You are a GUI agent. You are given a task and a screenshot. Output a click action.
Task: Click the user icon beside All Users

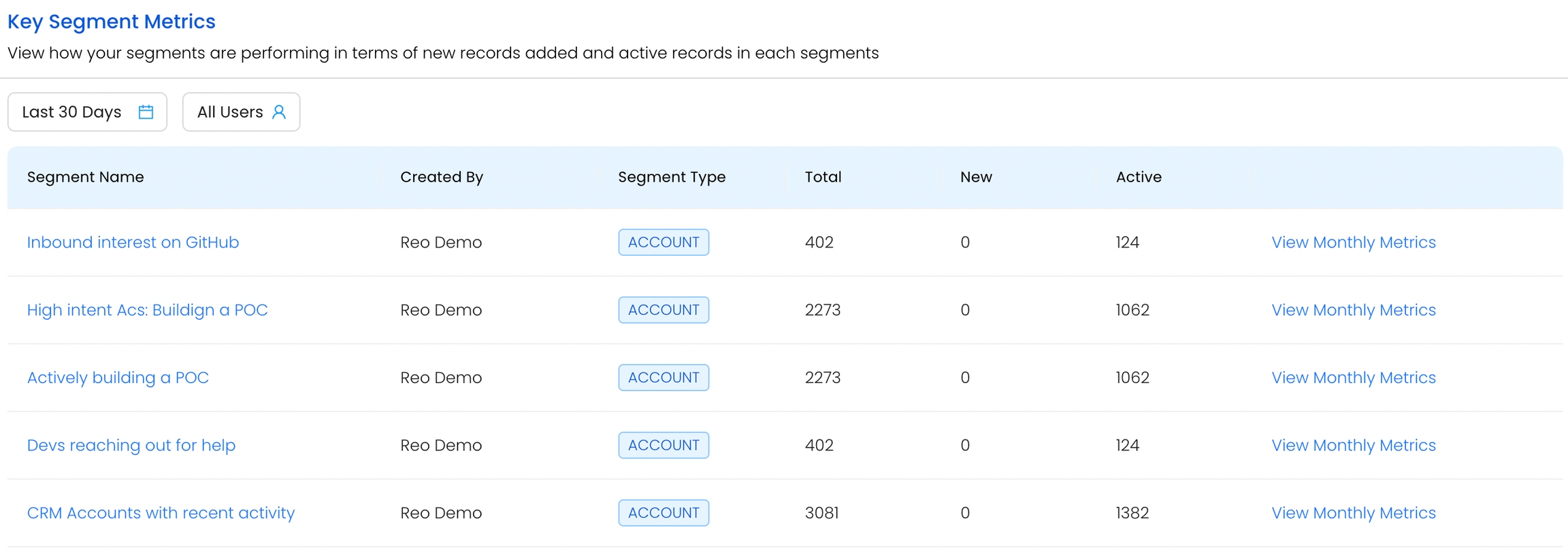[279, 112]
